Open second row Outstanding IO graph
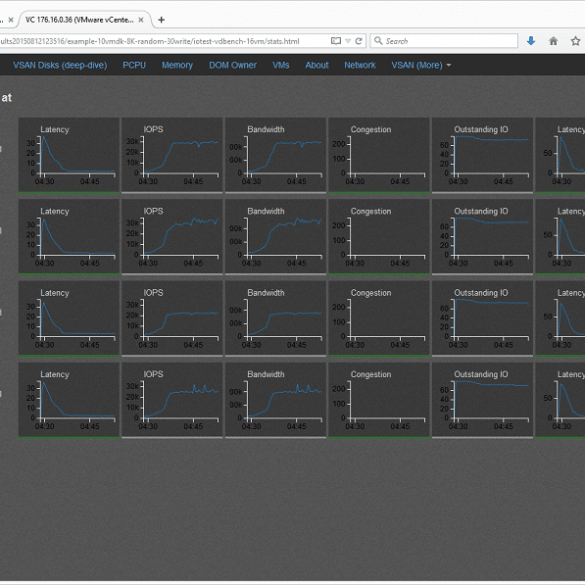Screen dimensions: 585x585 coord(482,237)
